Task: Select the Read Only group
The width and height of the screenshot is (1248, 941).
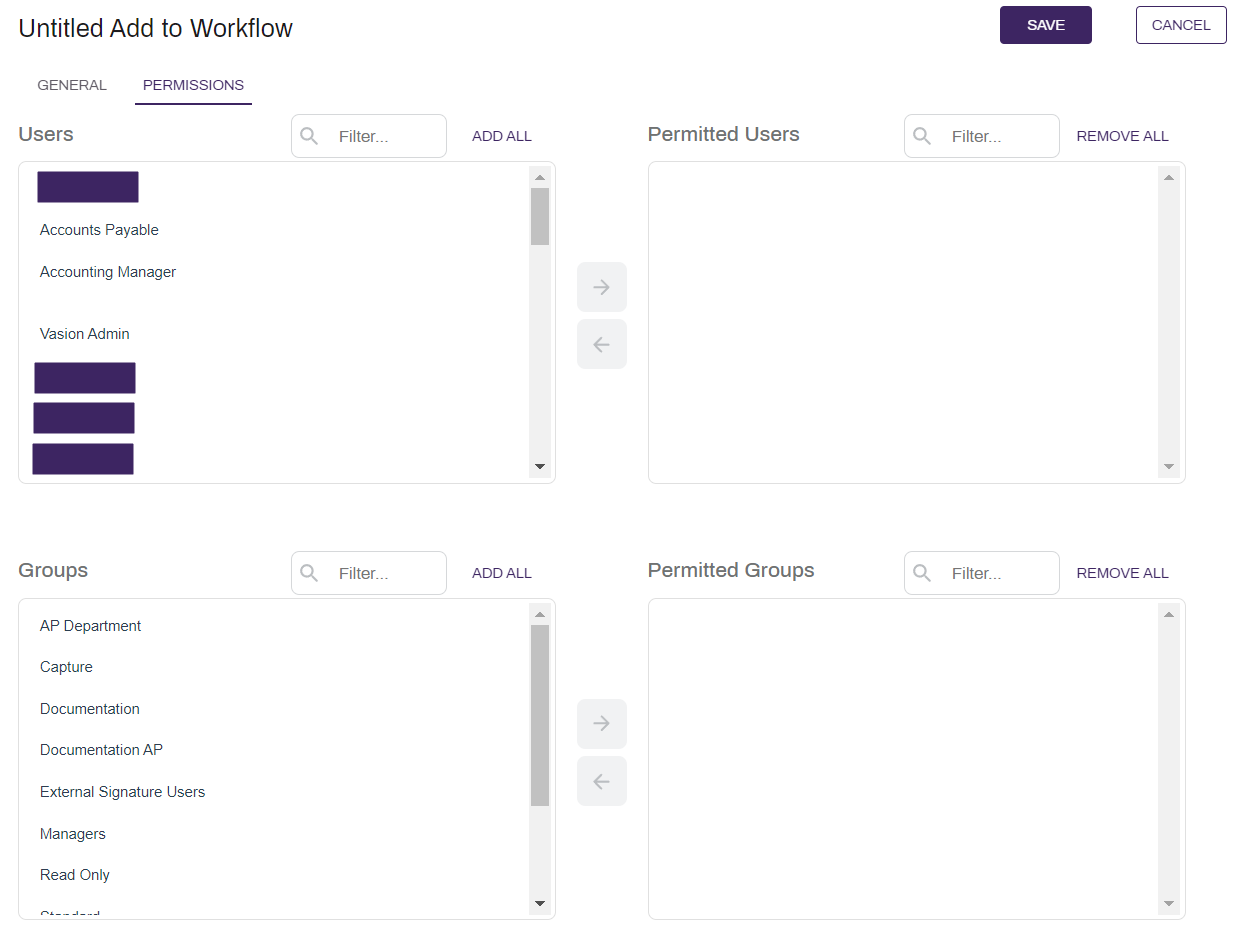Action: [x=75, y=875]
